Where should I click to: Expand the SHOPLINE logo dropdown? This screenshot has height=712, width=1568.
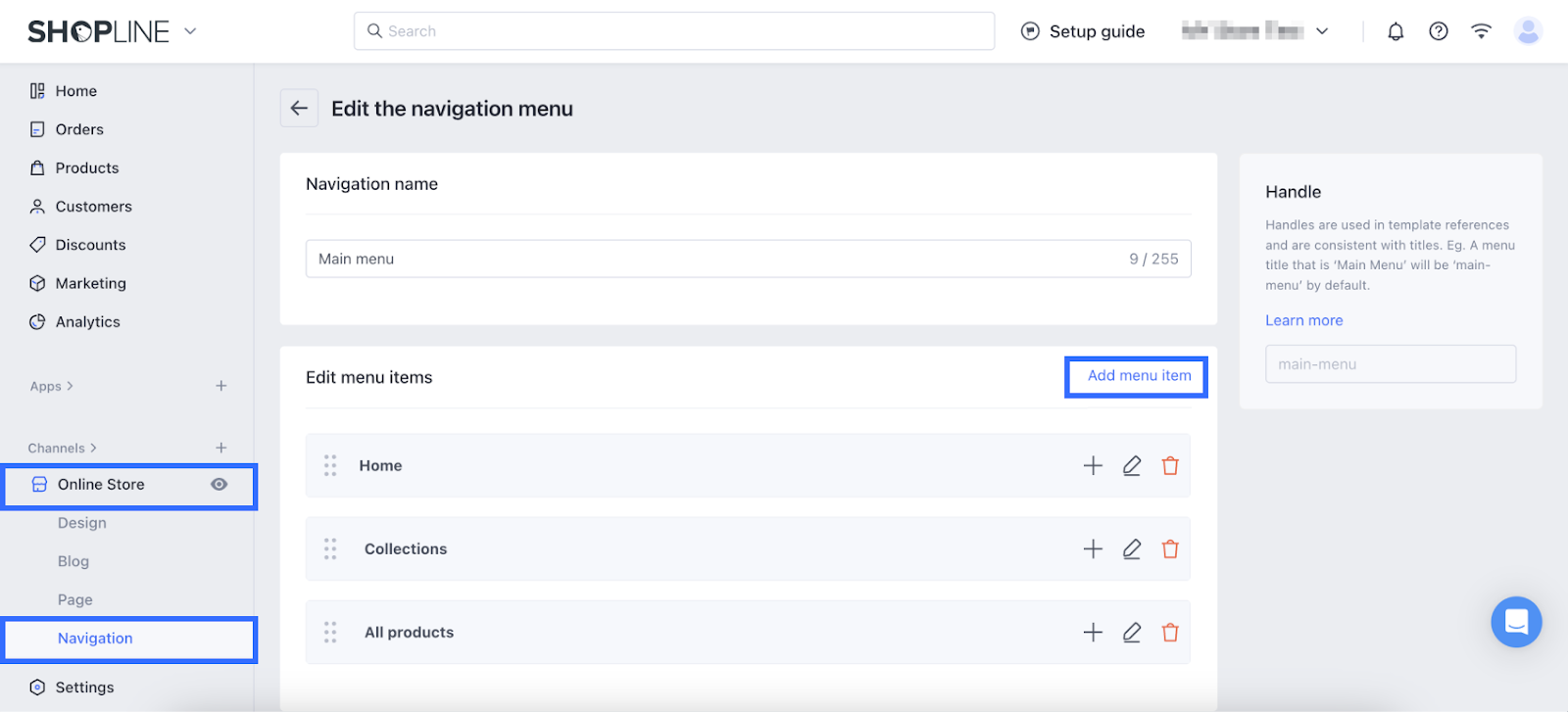point(190,31)
